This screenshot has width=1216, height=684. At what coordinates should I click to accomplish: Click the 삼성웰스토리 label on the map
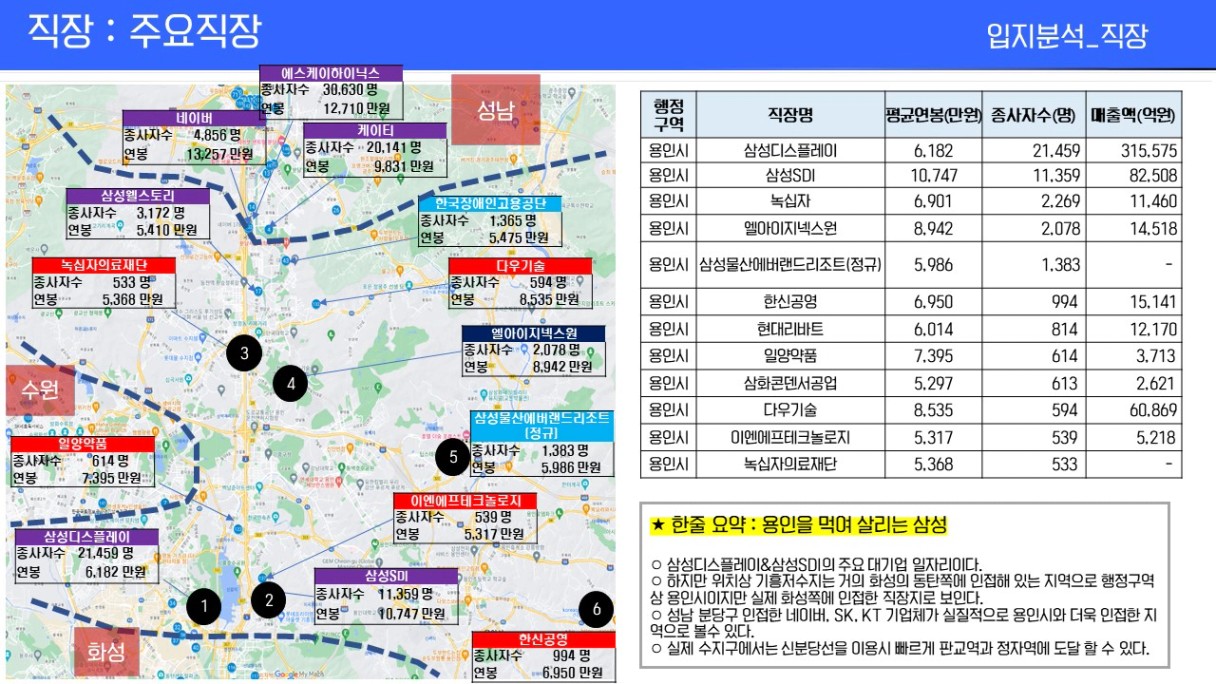[x=138, y=196]
